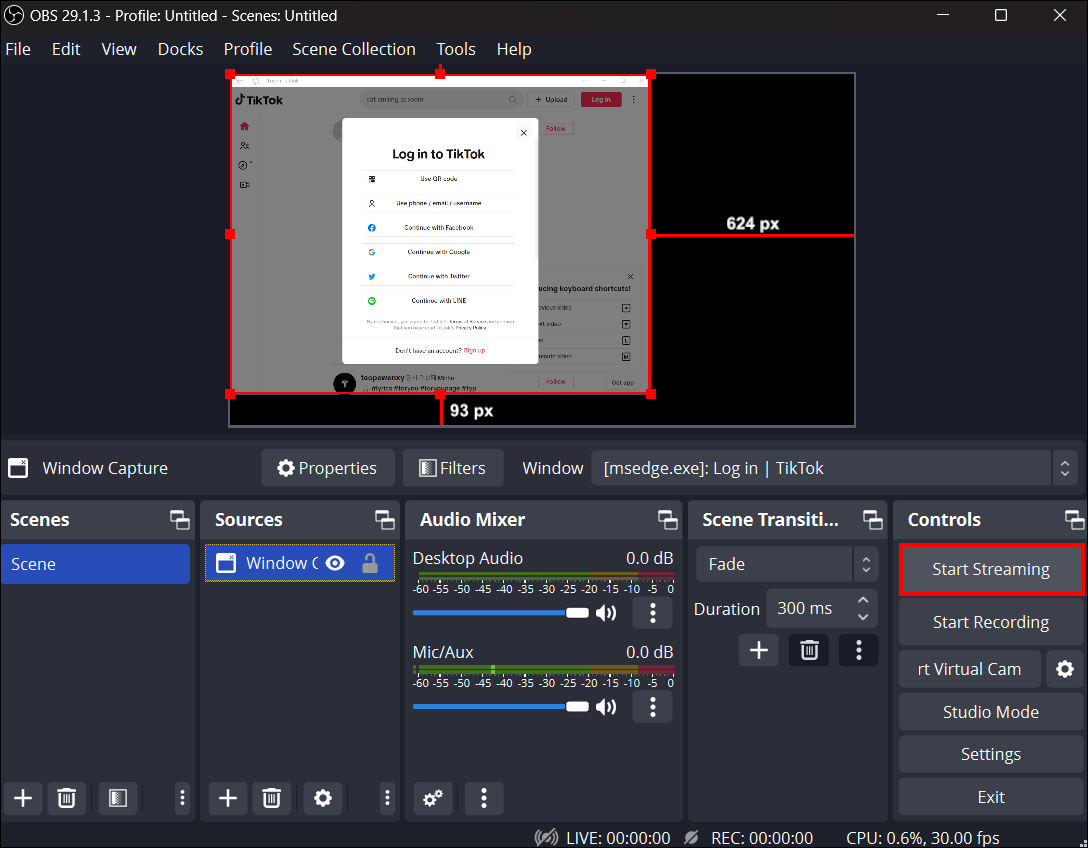Viewport: 1088px width, 848px height.
Task: Open the Scene Collection menu
Action: coord(354,48)
